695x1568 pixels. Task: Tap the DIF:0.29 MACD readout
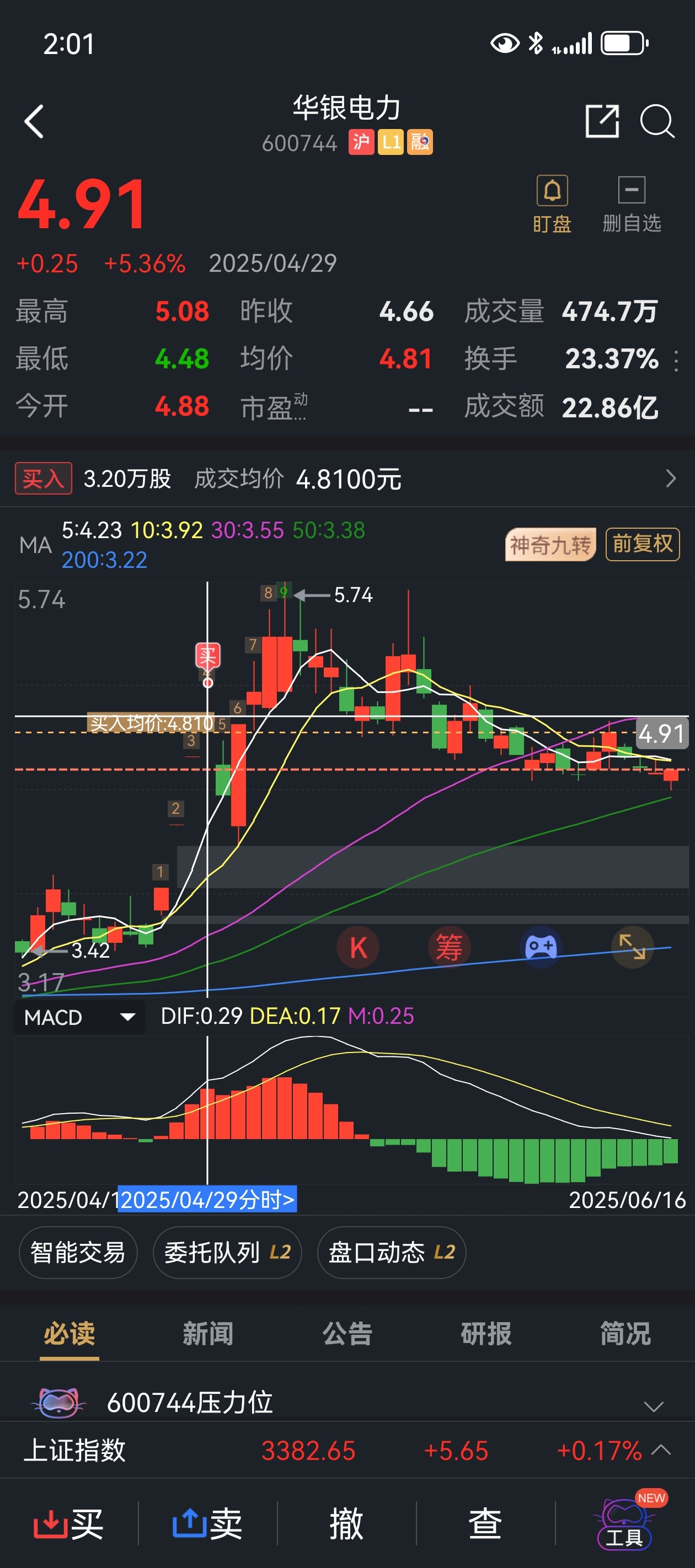(201, 1016)
